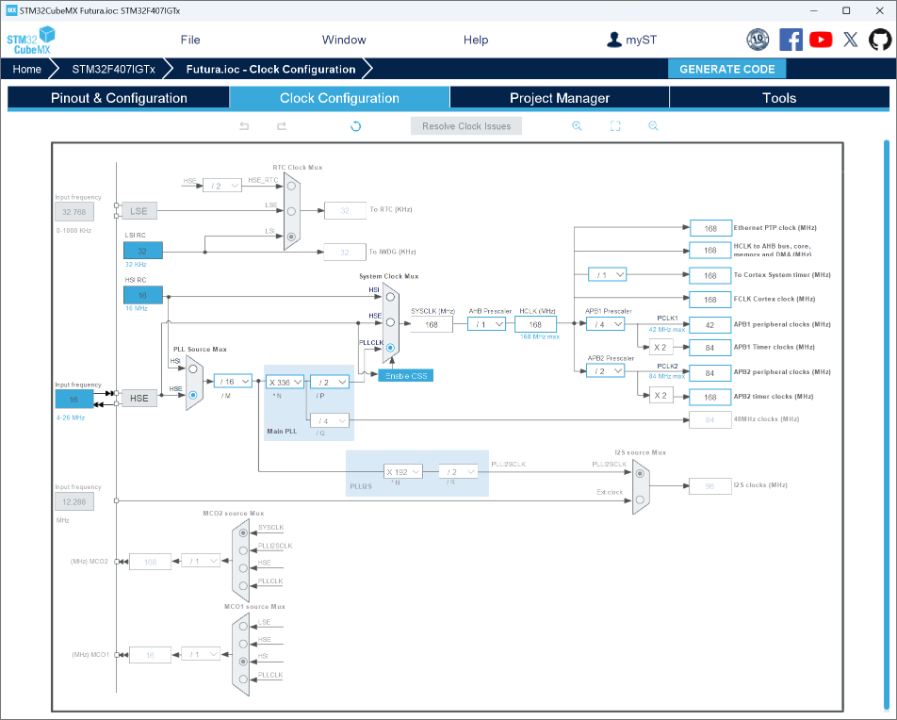Screen dimensions: 897x720
Task: Select LSE in the RTC Clock Mux
Action: pyautogui.click(x=291, y=211)
